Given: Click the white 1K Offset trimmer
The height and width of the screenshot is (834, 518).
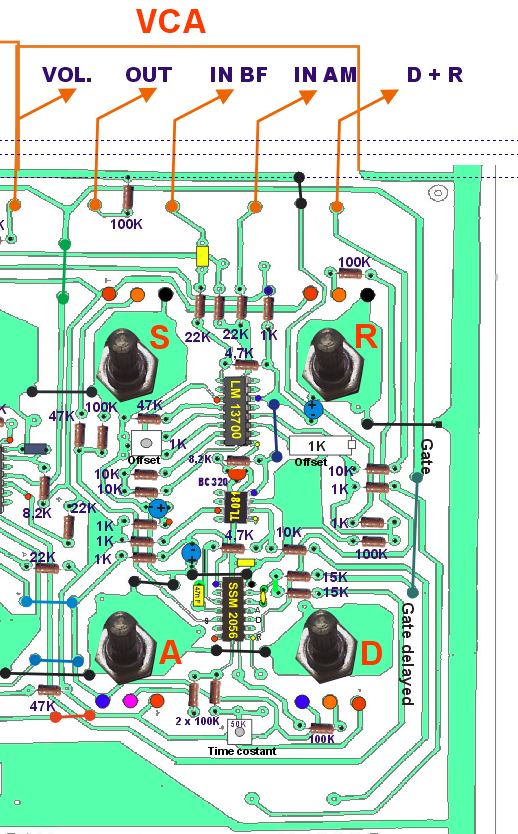Looking at the screenshot, I should pos(322,445).
